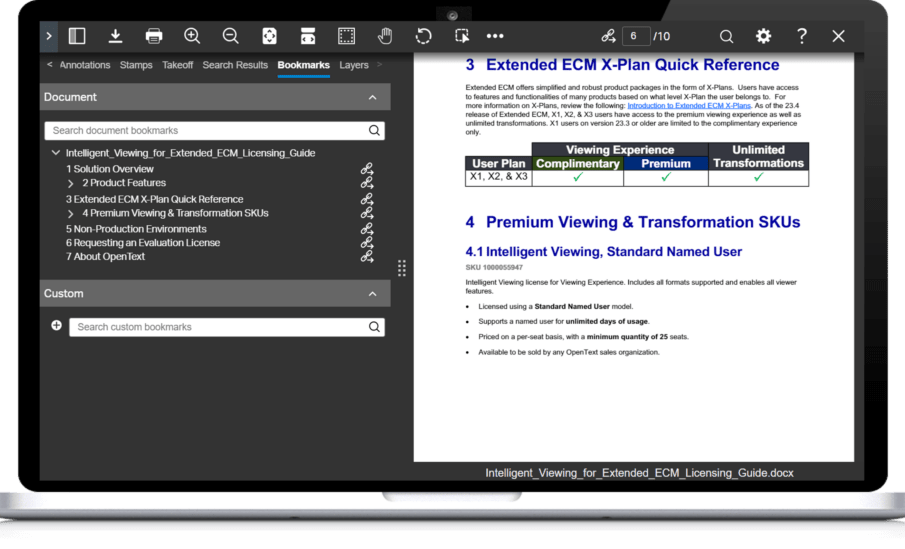Switch to the Stamps tab

pyautogui.click(x=136, y=65)
